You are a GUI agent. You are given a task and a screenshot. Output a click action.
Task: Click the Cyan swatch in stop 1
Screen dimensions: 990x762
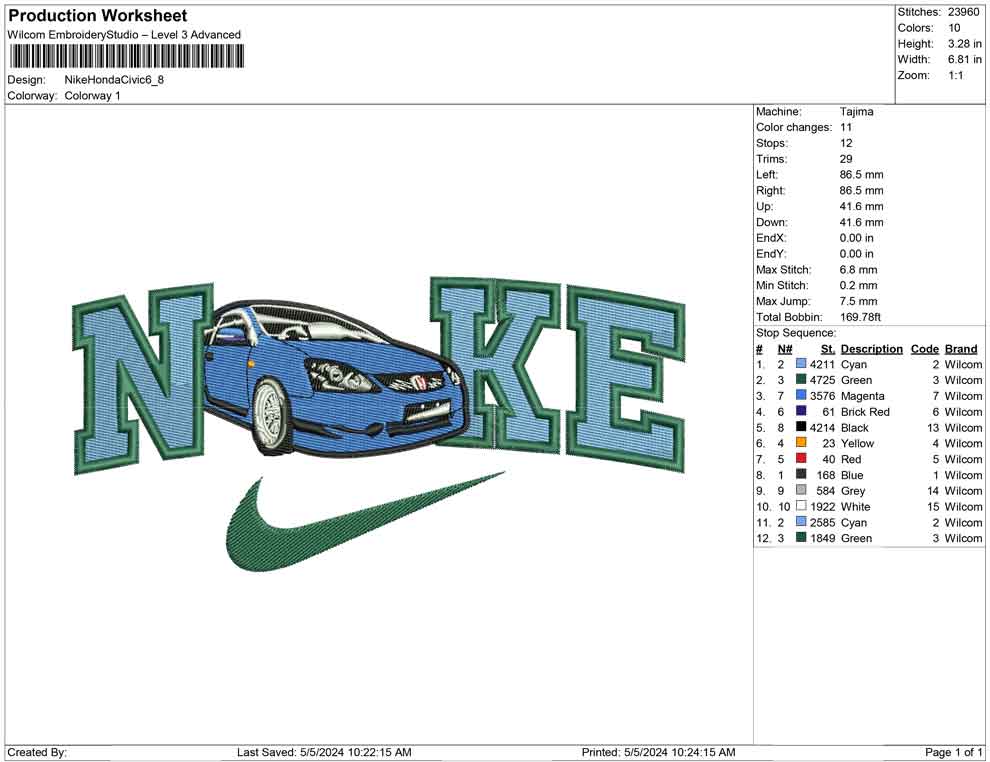(800, 365)
